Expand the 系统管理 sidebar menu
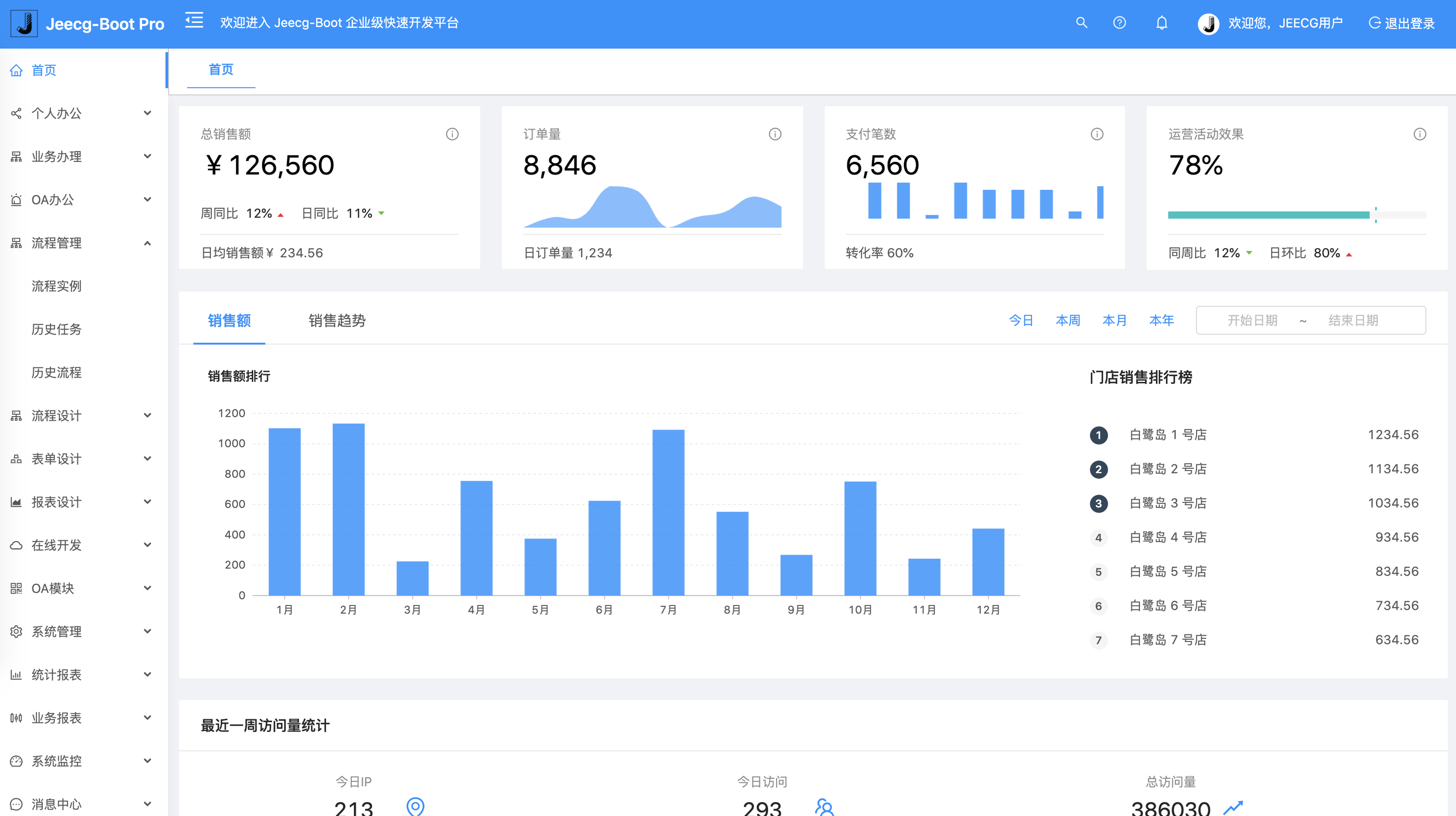The image size is (1456, 816). coord(82,632)
